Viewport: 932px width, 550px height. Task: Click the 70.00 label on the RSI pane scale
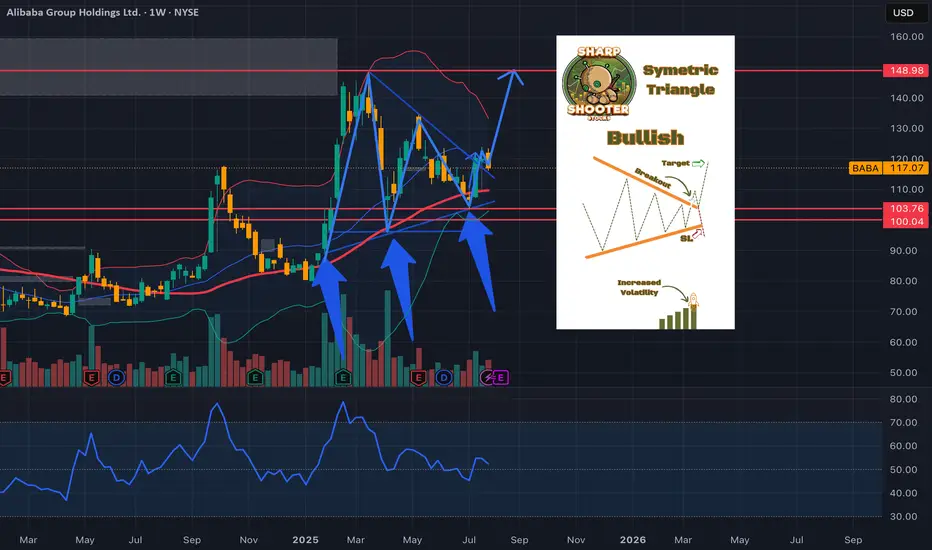click(x=903, y=423)
